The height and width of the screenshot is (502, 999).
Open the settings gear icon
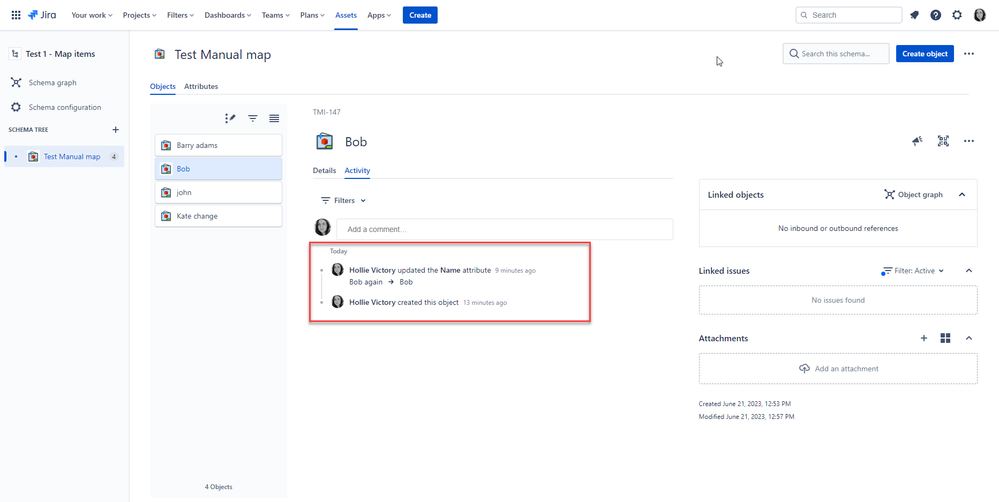(957, 15)
